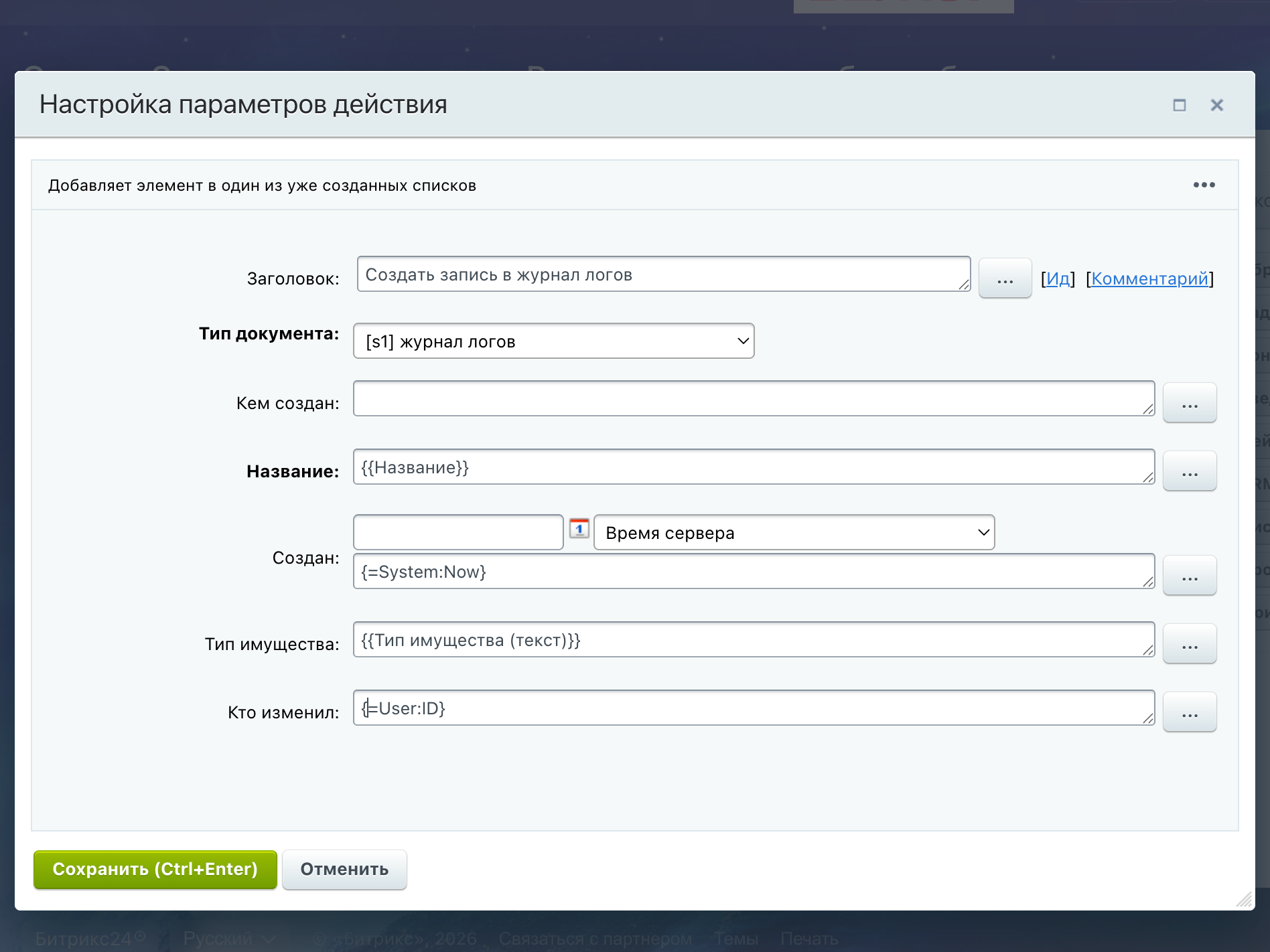Image resolution: width=1270 pixels, height=952 pixels.
Task: Open value picker for Кто изменил field
Action: (x=1189, y=712)
